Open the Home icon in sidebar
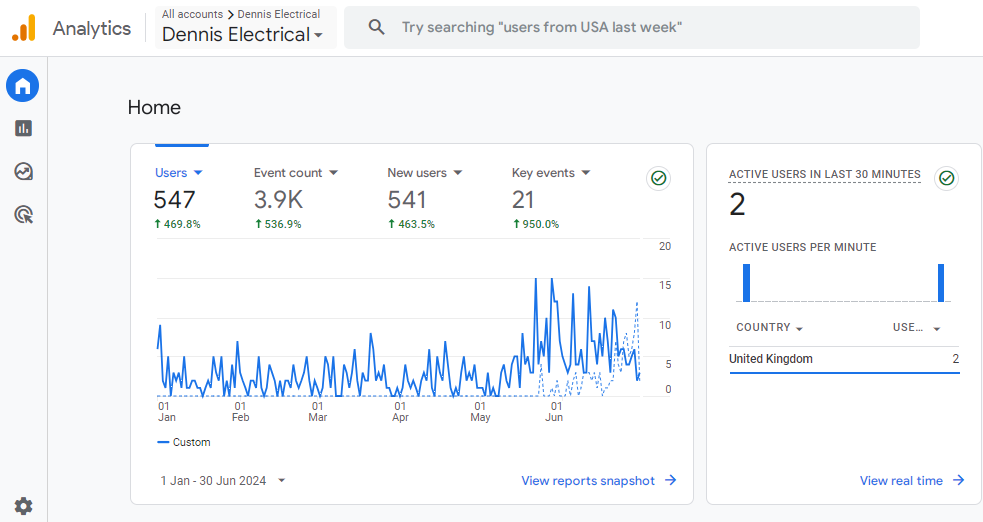983x522 pixels. 23,85
